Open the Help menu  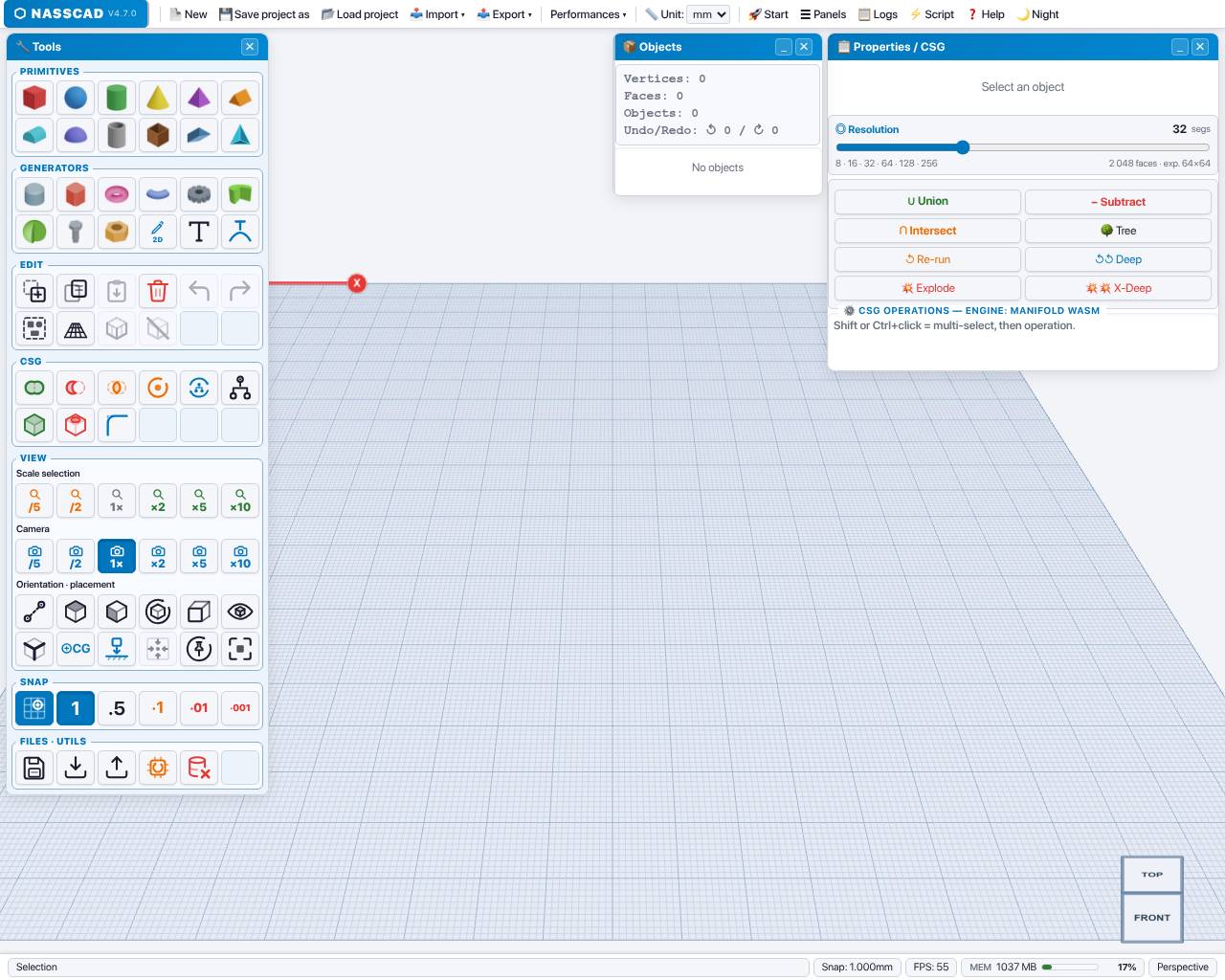(986, 14)
